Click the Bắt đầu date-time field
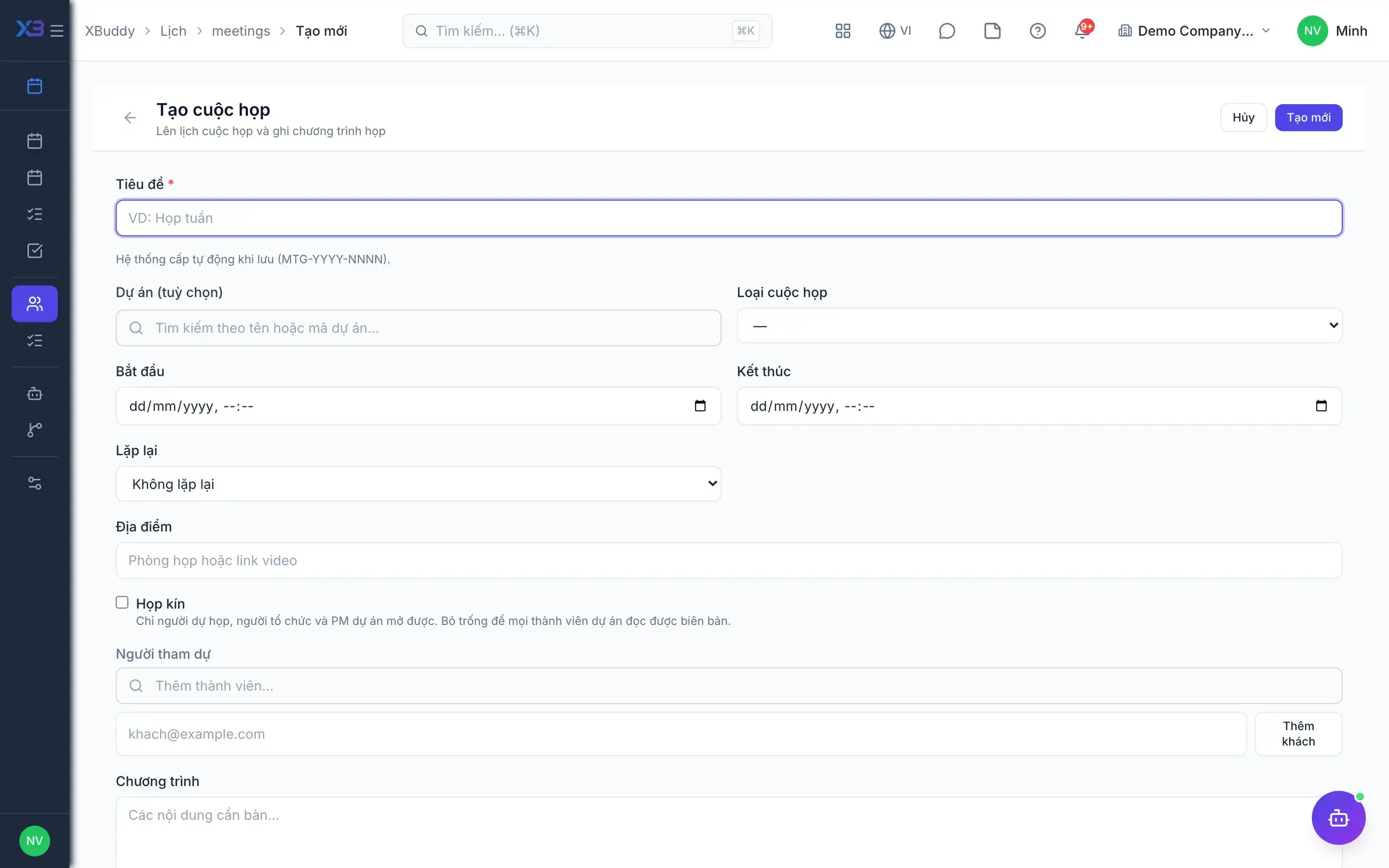 pyautogui.click(x=418, y=406)
